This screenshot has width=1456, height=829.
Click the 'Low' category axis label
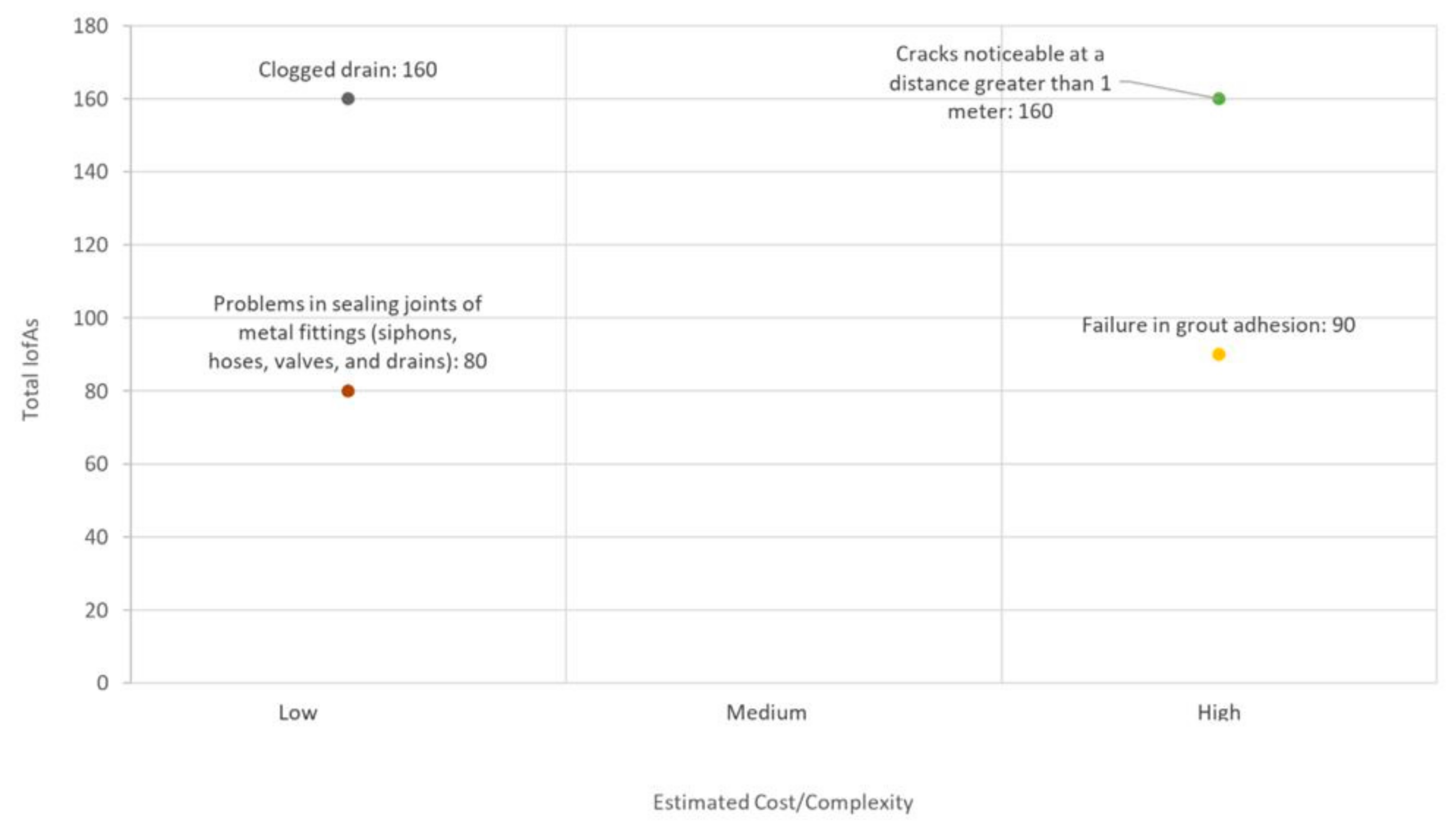pos(298,712)
